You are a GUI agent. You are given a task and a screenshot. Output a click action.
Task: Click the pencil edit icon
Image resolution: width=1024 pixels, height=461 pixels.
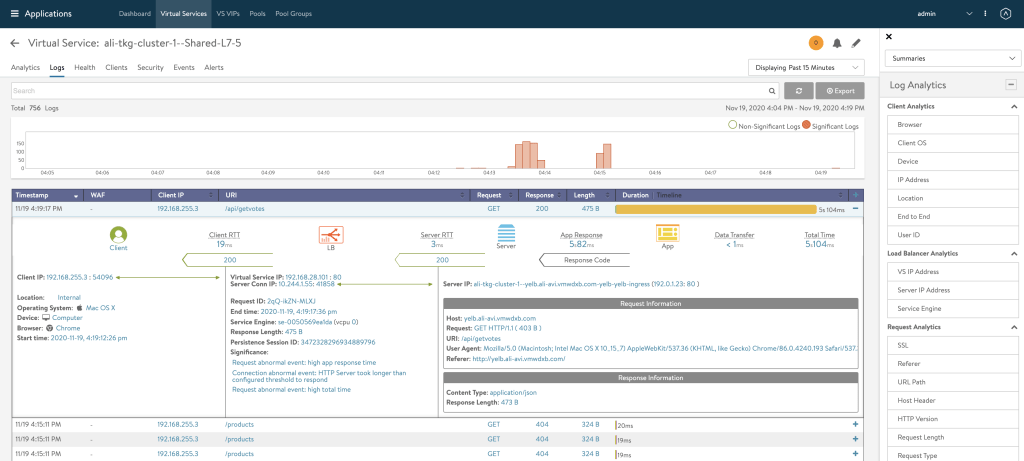click(x=855, y=43)
